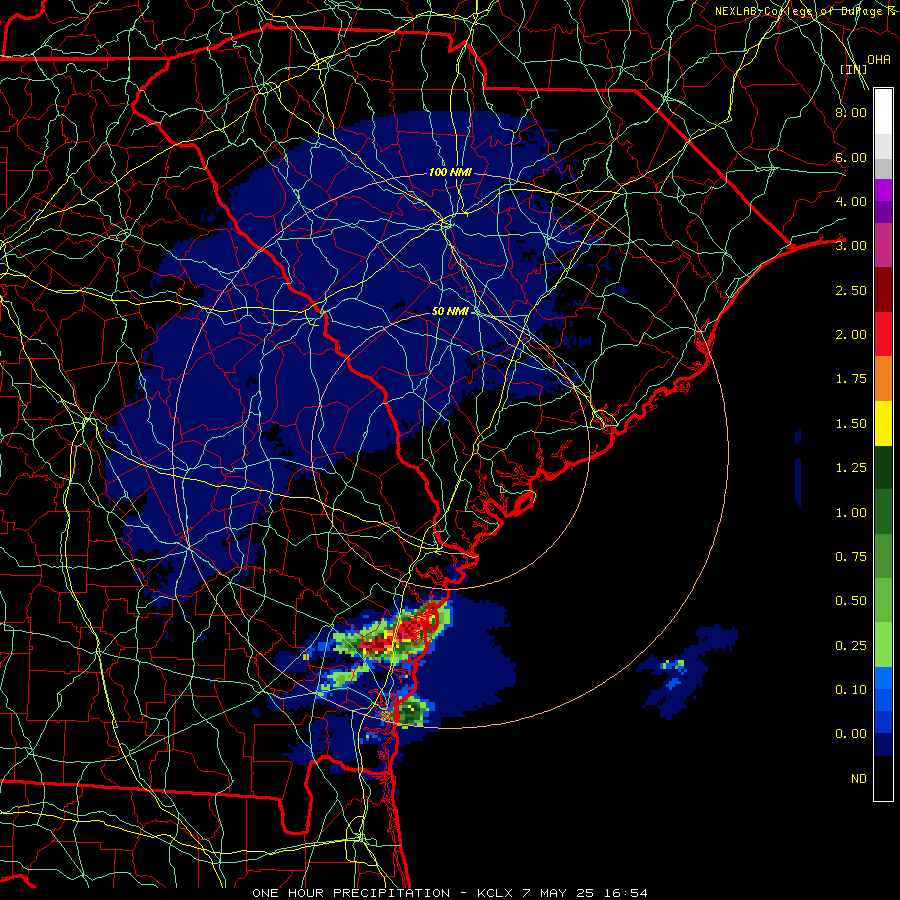This screenshot has width=900, height=900.
Task: Select the dark red legend swatch near 2.50
Action: click(883, 290)
